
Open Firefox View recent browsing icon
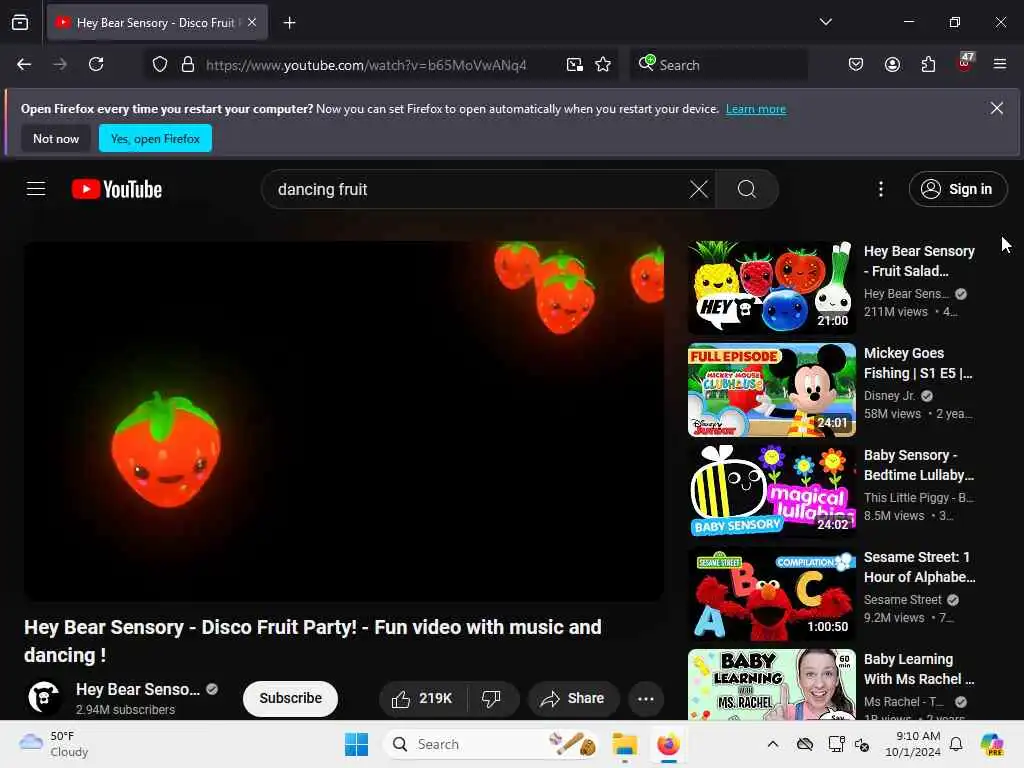click(x=20, y=22)
